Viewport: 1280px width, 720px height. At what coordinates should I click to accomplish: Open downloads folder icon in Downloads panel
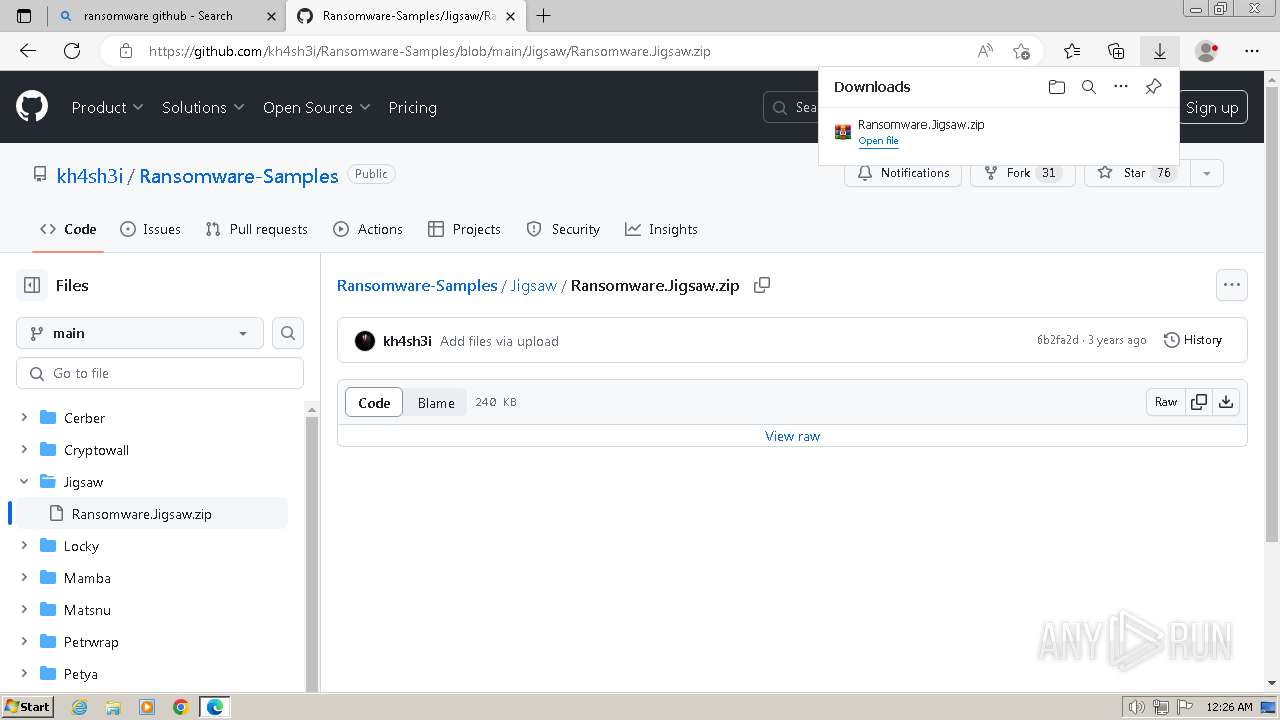tap(1057, 87)
